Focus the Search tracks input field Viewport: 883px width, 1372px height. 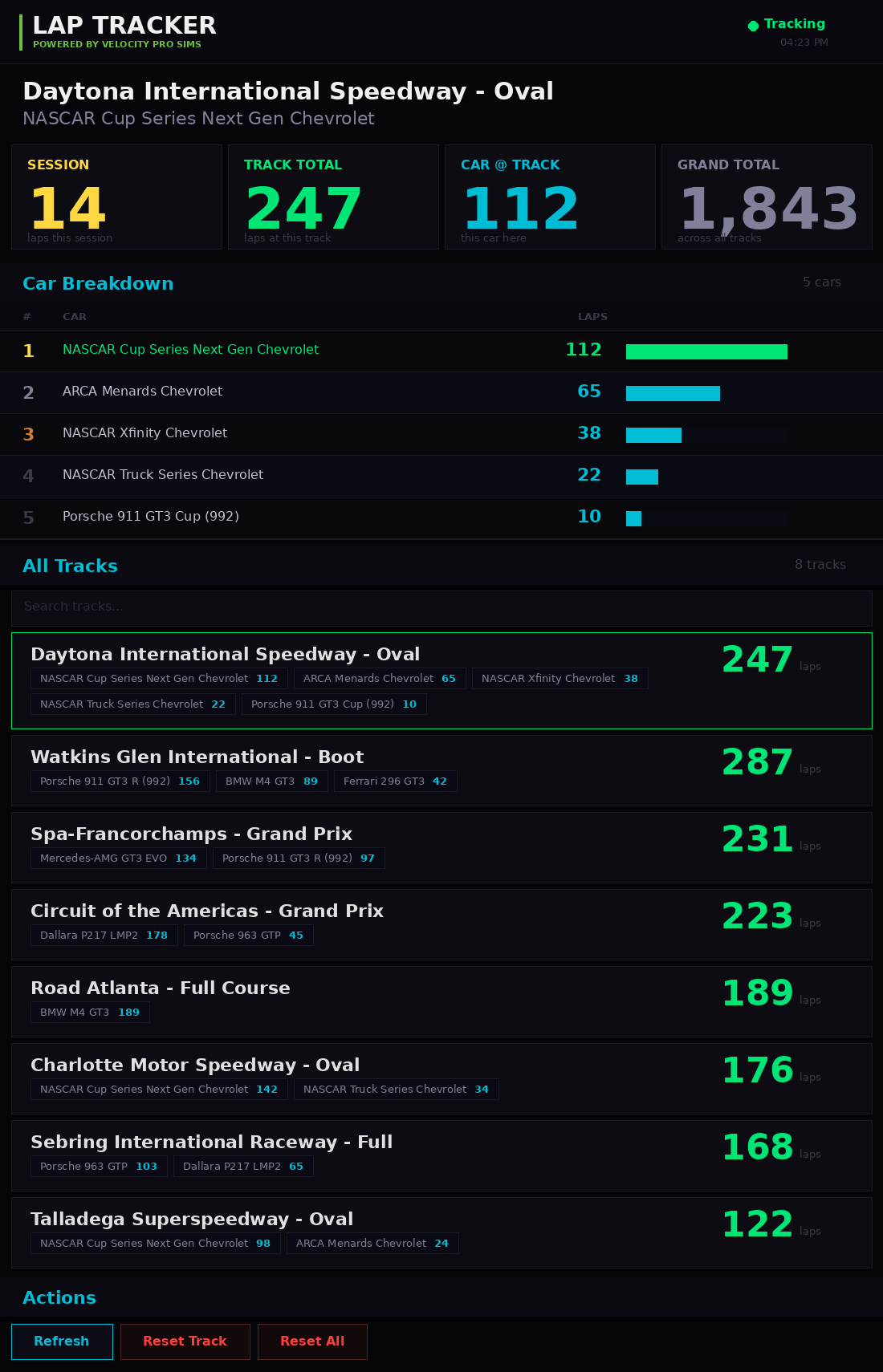click(x=441, y=608)
